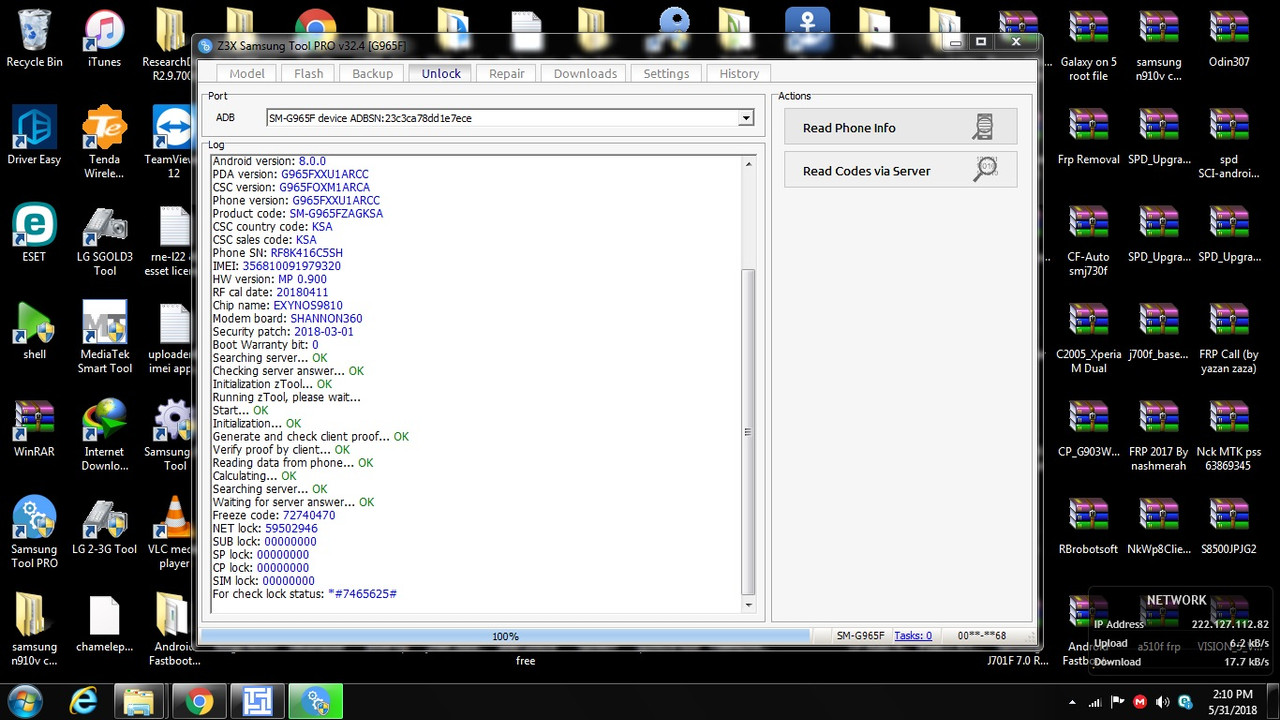1280x720 pixels.
Task: Click the taskbar clock showing 2:10 PM
Action: point(1231,701)
